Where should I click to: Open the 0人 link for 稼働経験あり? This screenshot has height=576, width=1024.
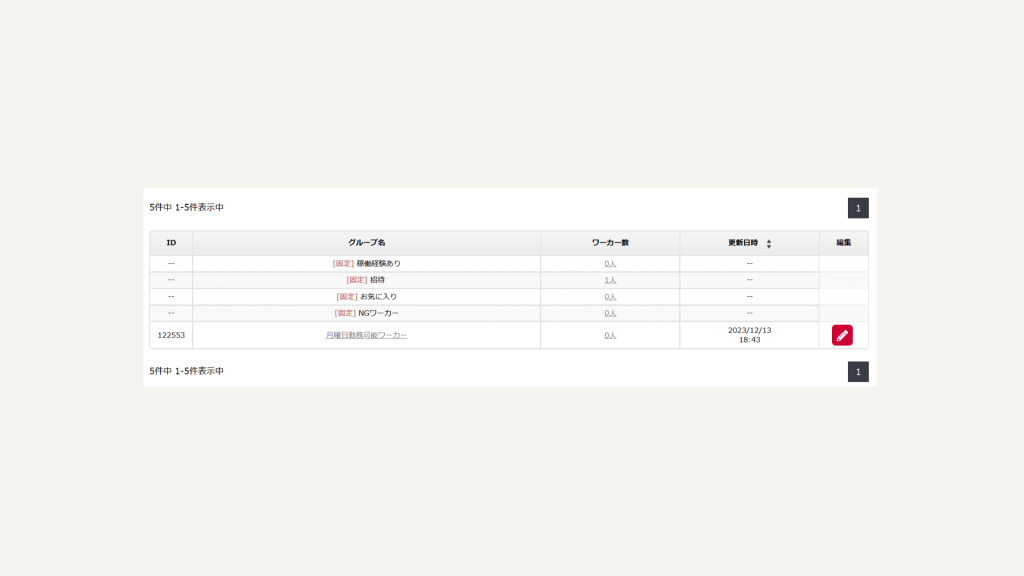[610, 264]
